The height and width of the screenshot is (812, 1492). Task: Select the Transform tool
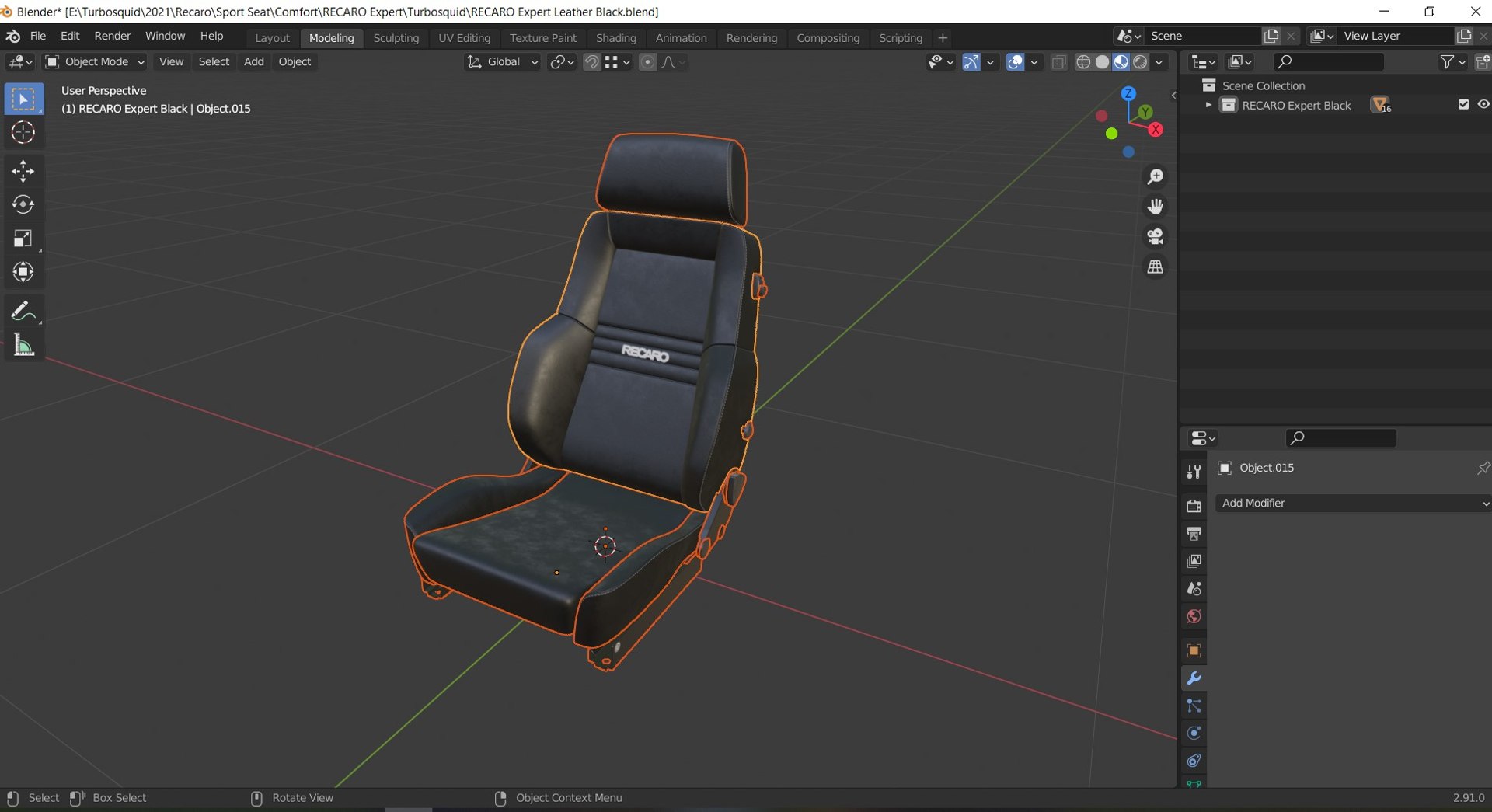click(23, 272)
